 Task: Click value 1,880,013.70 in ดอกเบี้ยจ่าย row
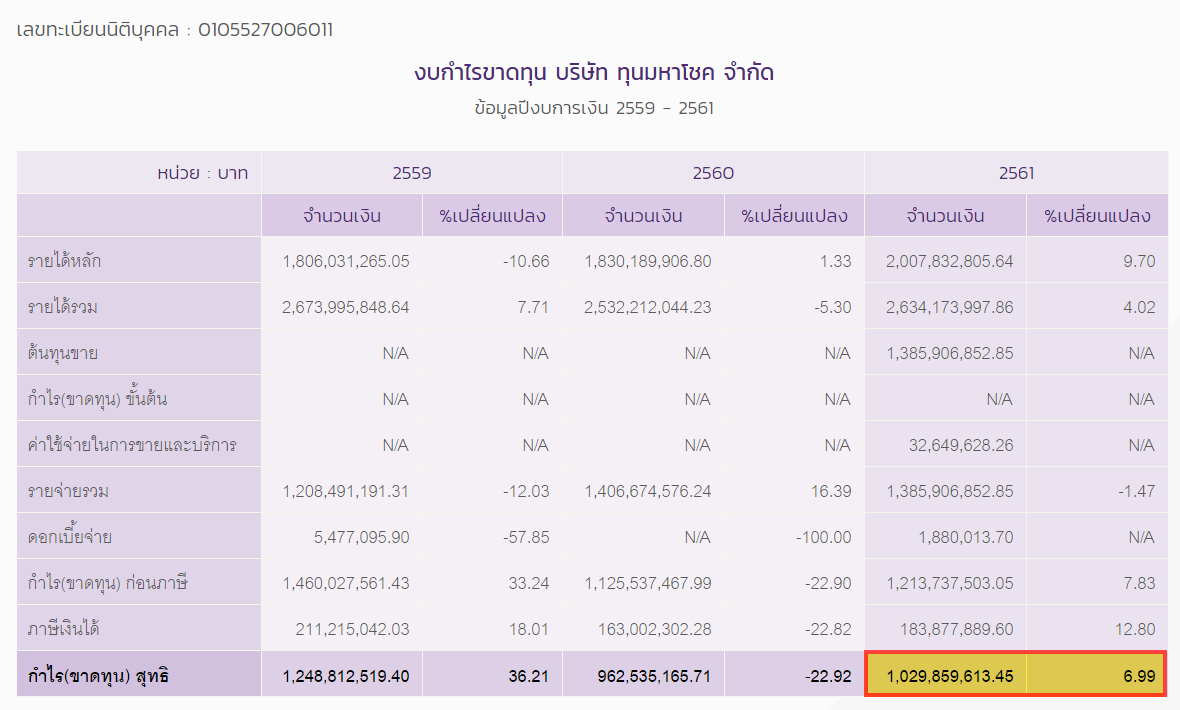966,537
